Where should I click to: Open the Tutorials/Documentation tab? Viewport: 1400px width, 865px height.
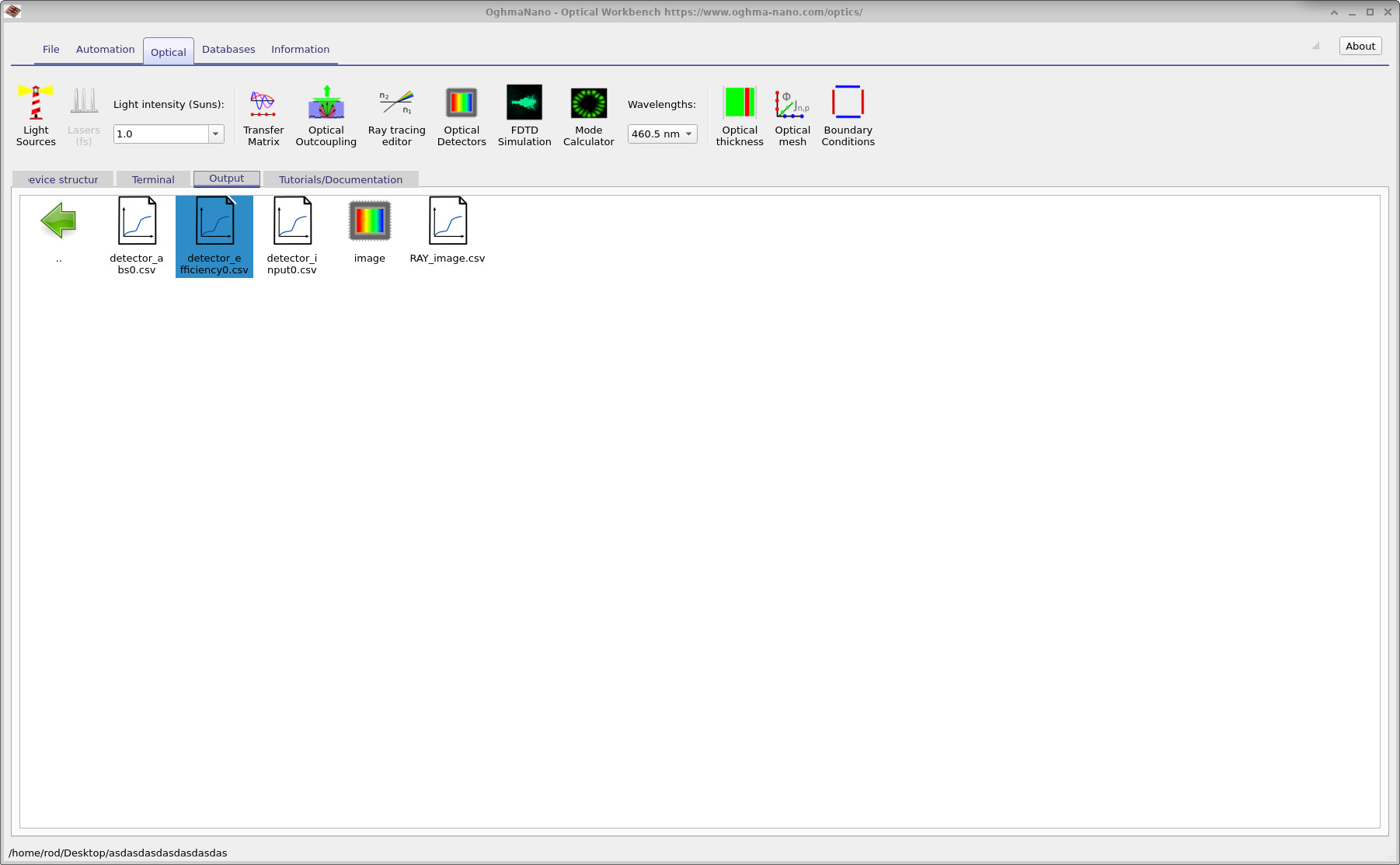click(x=340, y=179)
